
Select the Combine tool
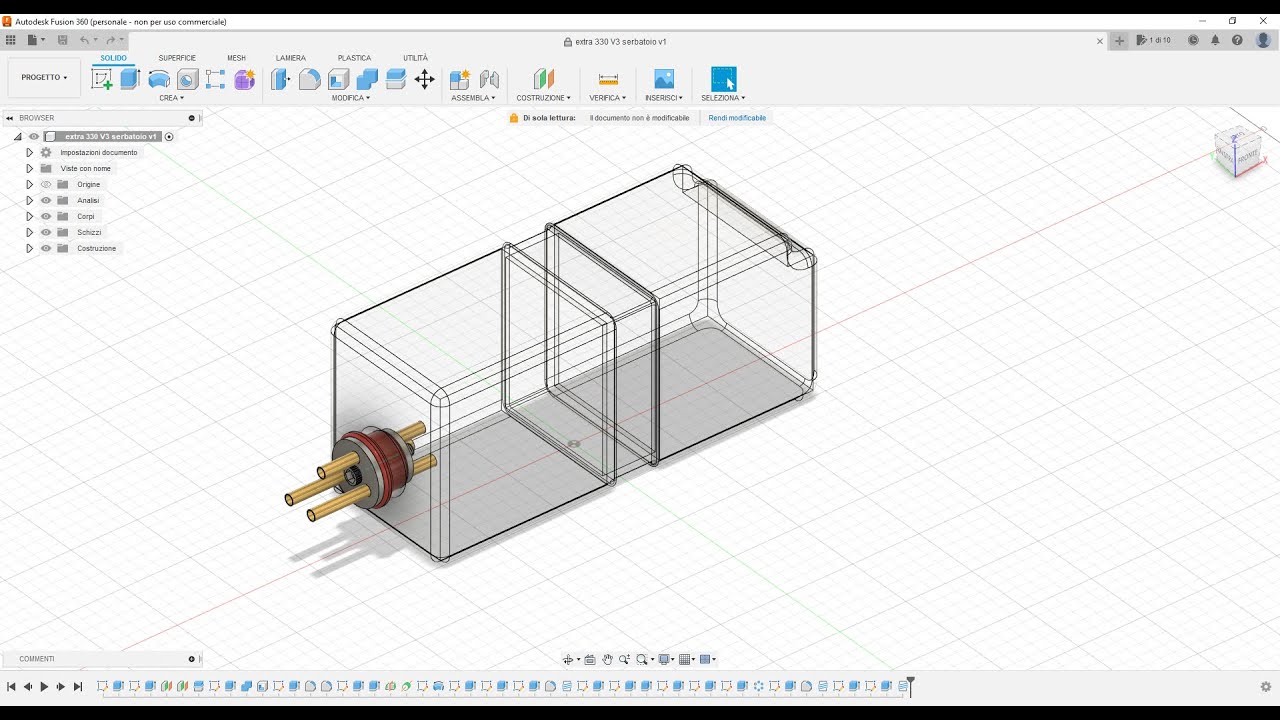(367, 79)
